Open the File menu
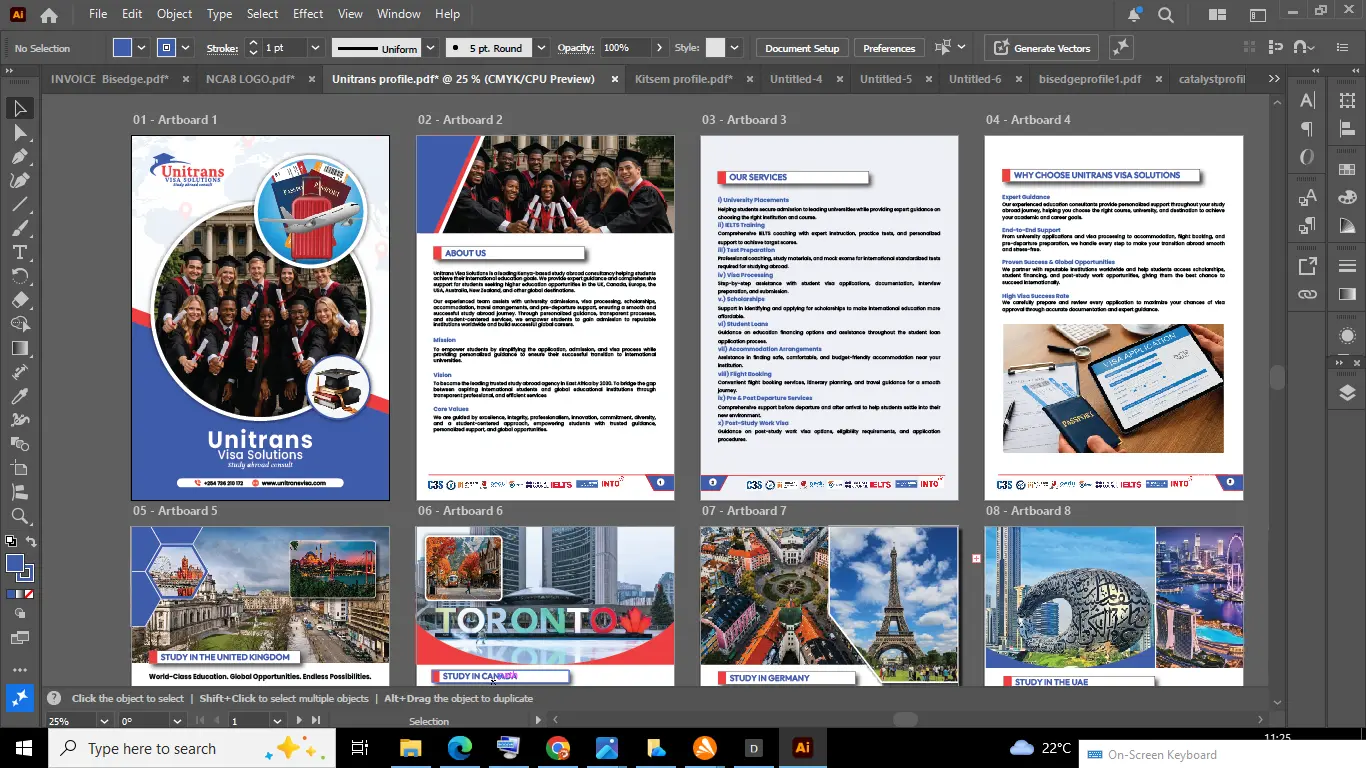This screenshot has width=1366, height=768. [97, 14]
